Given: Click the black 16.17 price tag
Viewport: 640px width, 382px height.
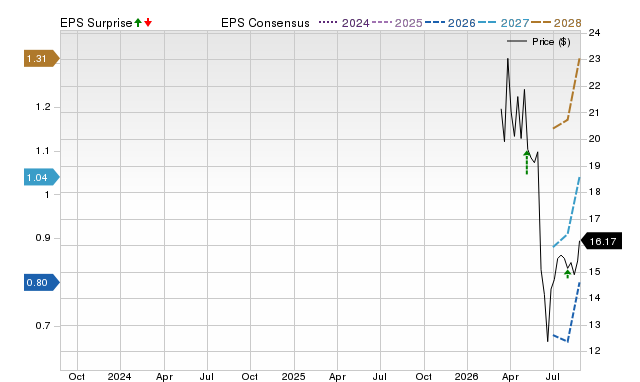Looking at the screenshot, I should coord(601,241).
